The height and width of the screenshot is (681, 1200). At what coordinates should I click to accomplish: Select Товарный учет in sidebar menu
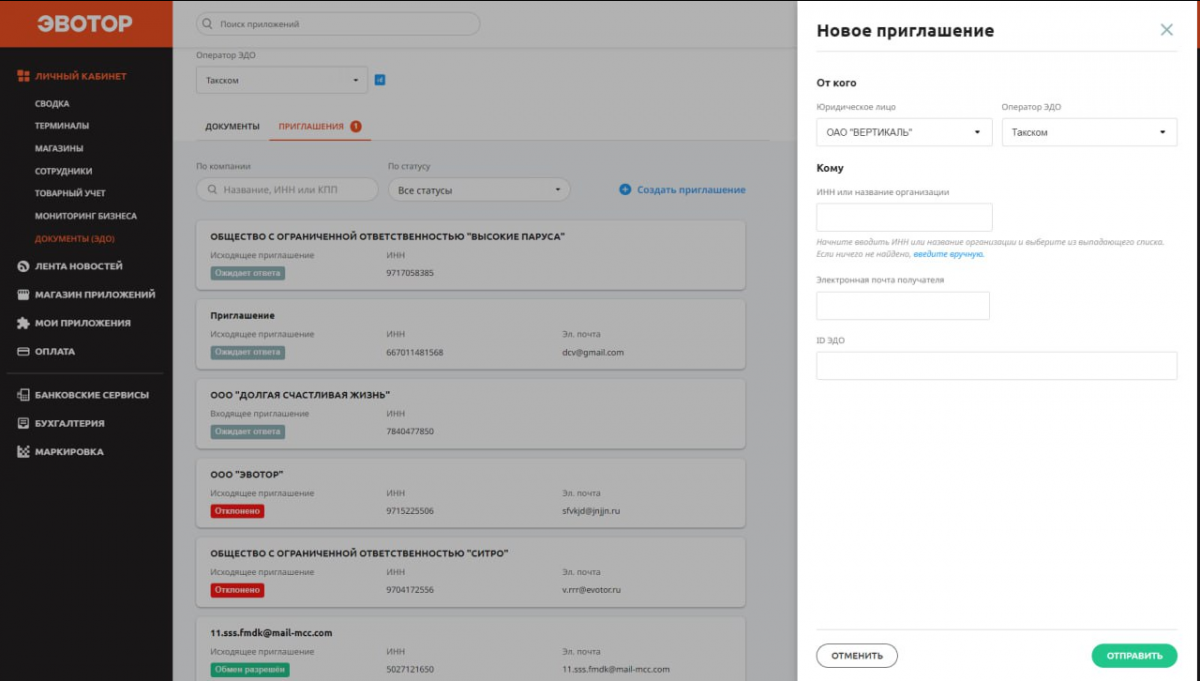coord(70,193)
